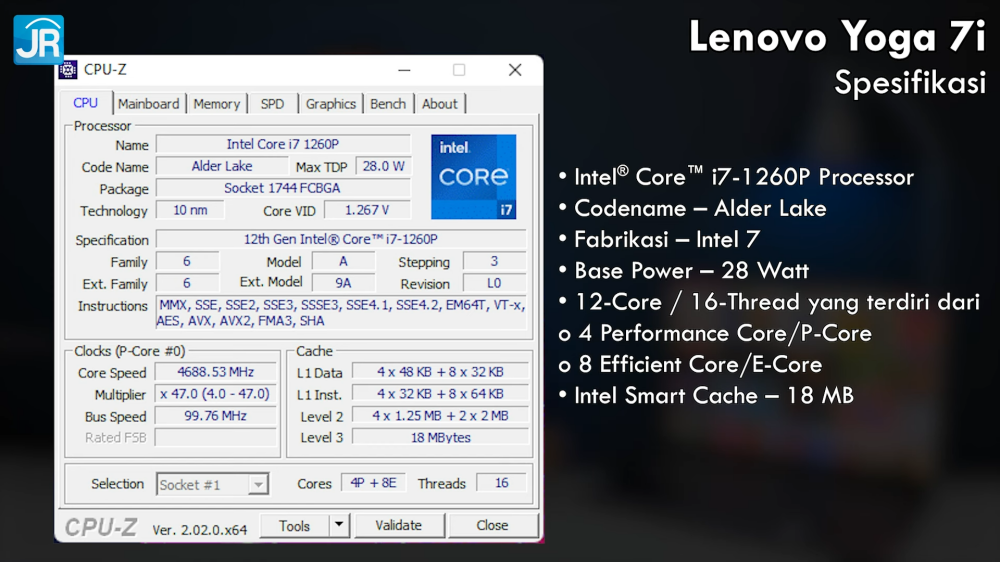Click the Ext. Model value '9A'
Image resolution: width=1000 pixels, height=562 pixels.
tap(343, 283)
